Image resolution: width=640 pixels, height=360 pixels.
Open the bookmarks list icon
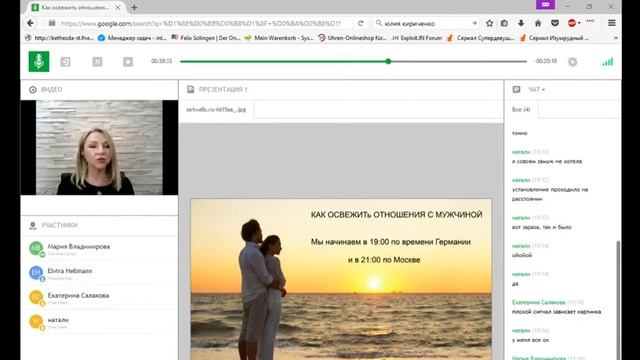(x=504, y=23)
